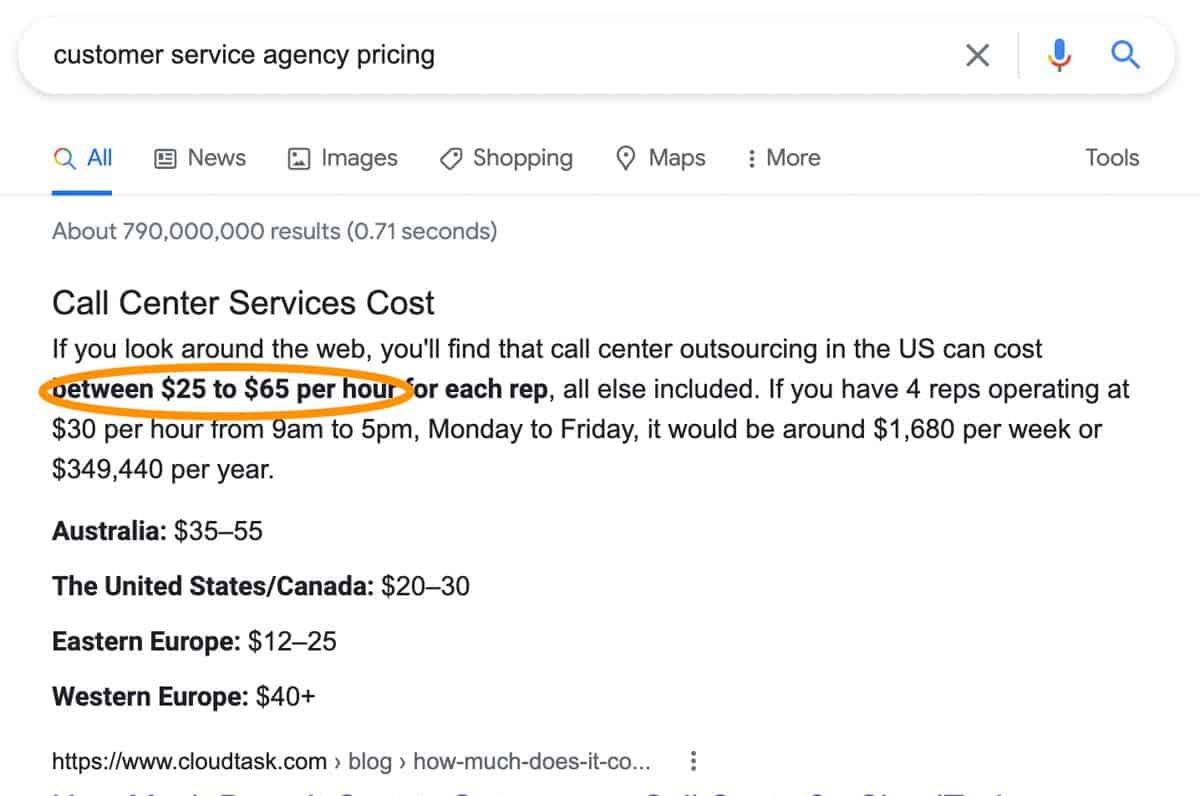1200x796 pixels.
Task: Click the Shopping tag icon
Action: [451, 158]
